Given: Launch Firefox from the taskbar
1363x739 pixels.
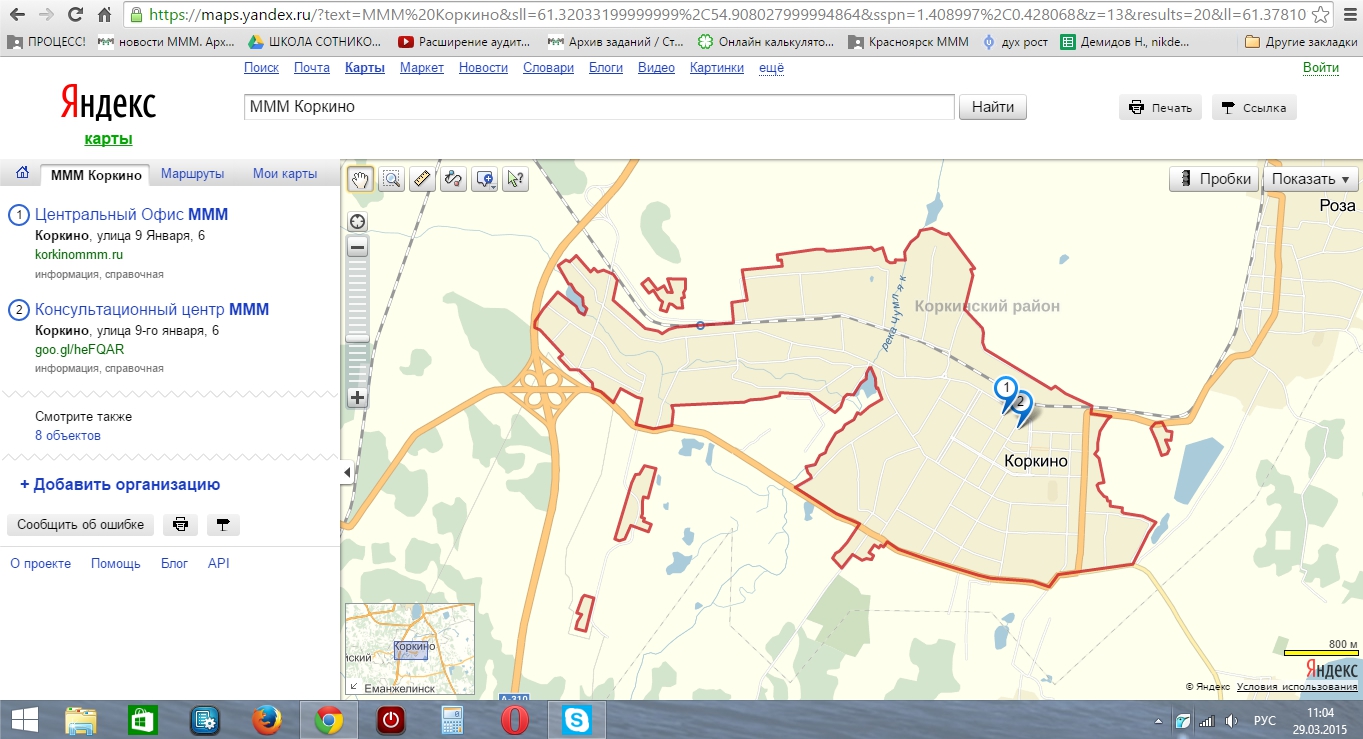Looking at the screenshot, I should pos(266,720).
